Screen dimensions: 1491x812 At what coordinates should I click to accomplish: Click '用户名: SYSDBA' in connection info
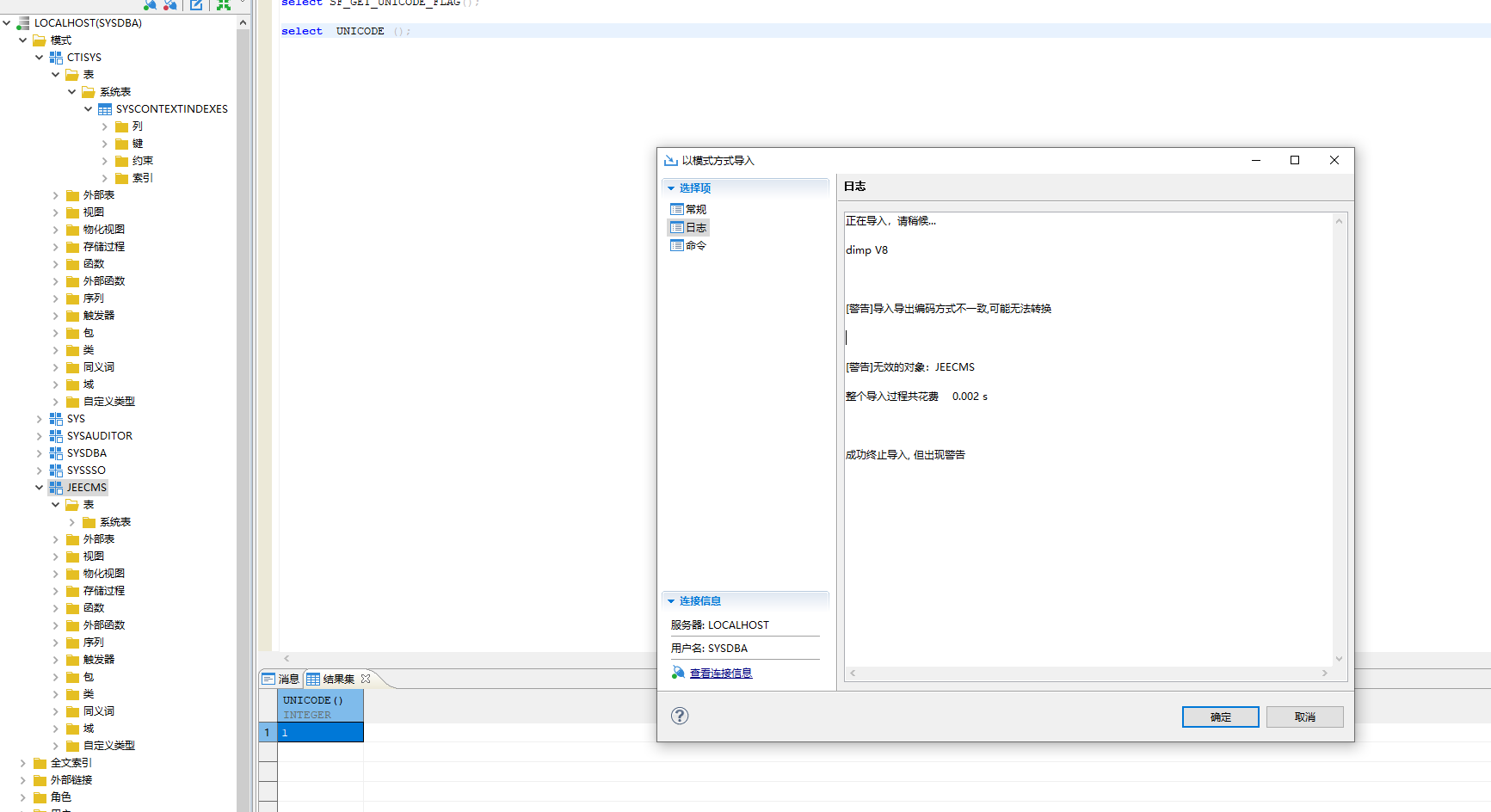pos(709,649)
